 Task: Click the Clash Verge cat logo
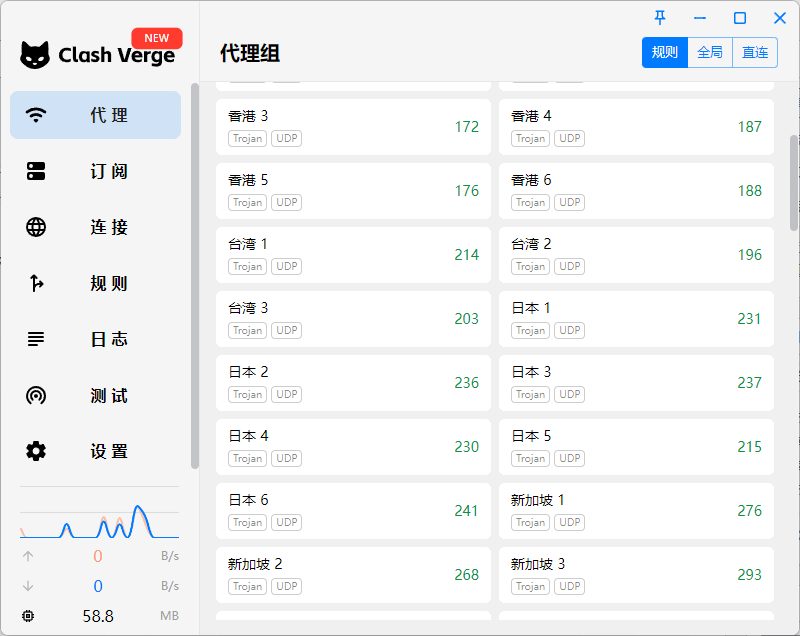point(35,55)
